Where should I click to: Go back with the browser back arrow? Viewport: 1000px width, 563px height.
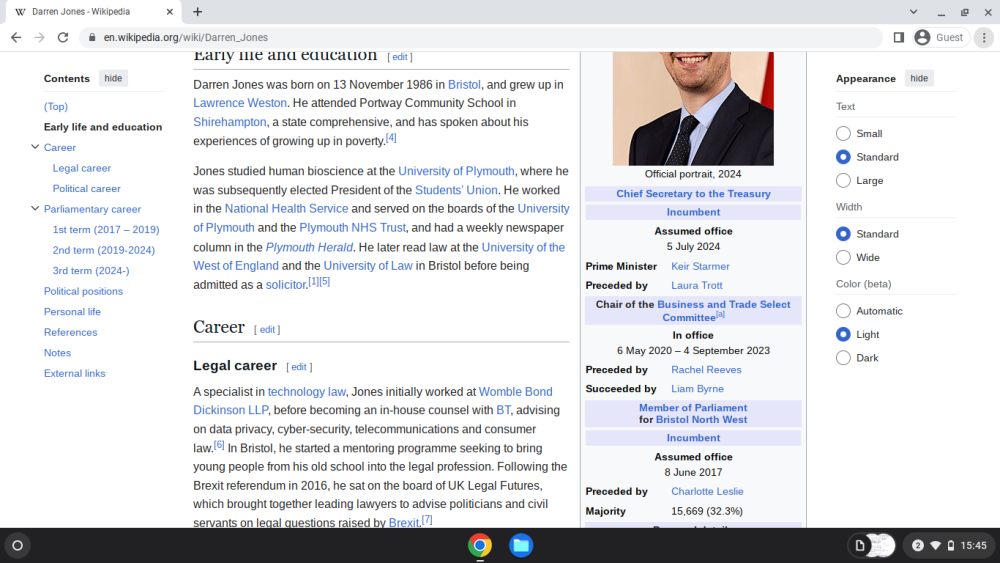(x=16, y=38)
